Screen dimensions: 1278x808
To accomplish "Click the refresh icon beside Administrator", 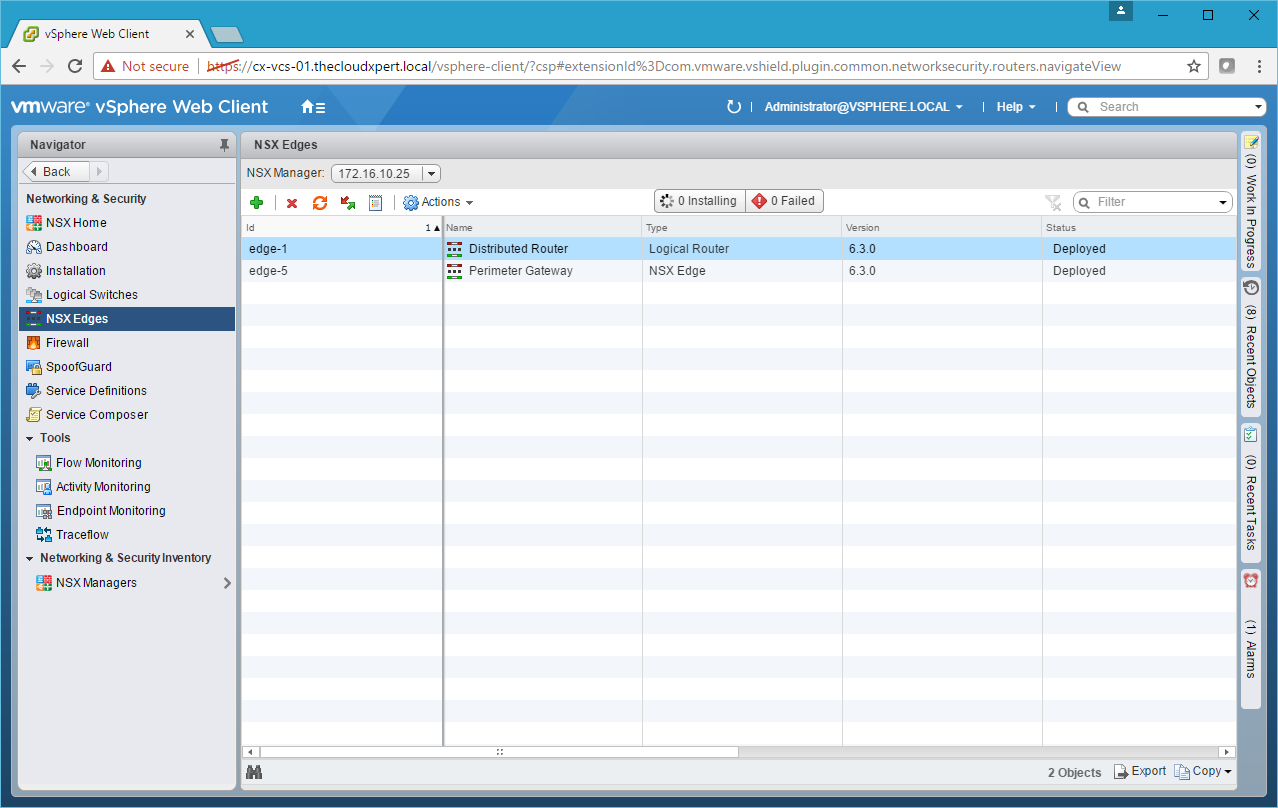I will pyautogui.click(x=734, y=107).
